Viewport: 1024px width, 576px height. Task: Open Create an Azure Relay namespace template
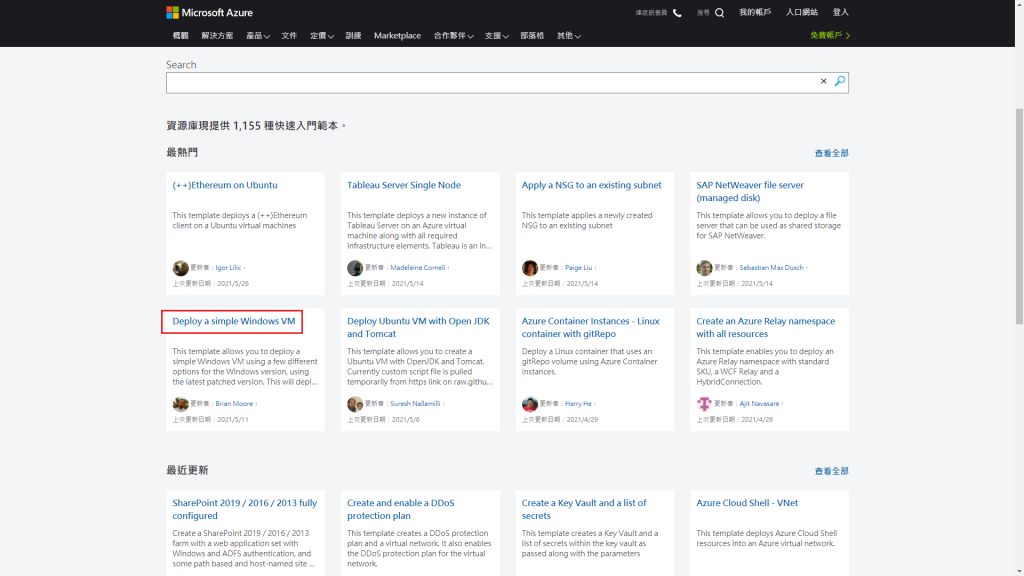[765, 327]
